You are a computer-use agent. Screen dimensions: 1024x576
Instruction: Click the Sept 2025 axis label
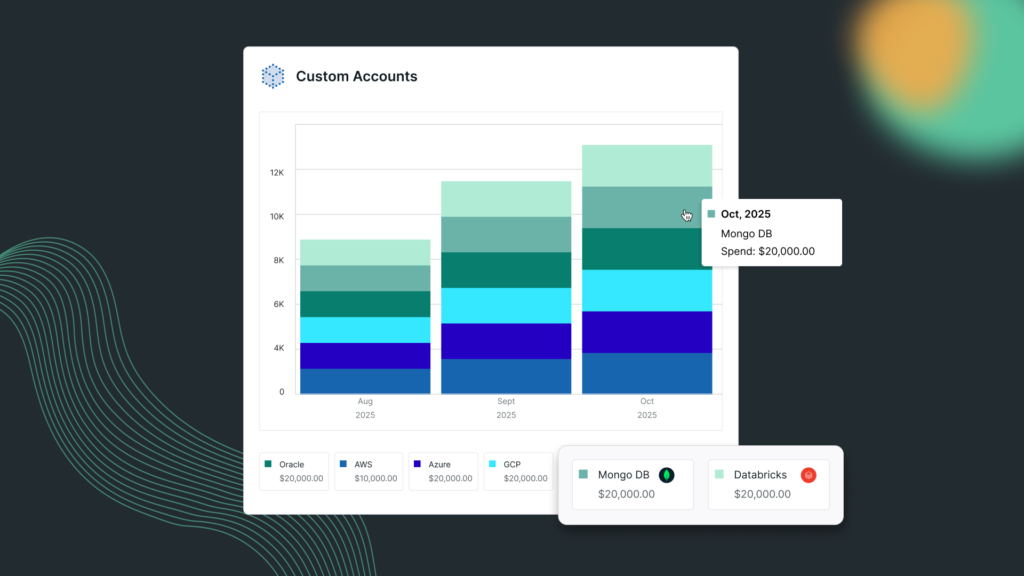[506, 407]
